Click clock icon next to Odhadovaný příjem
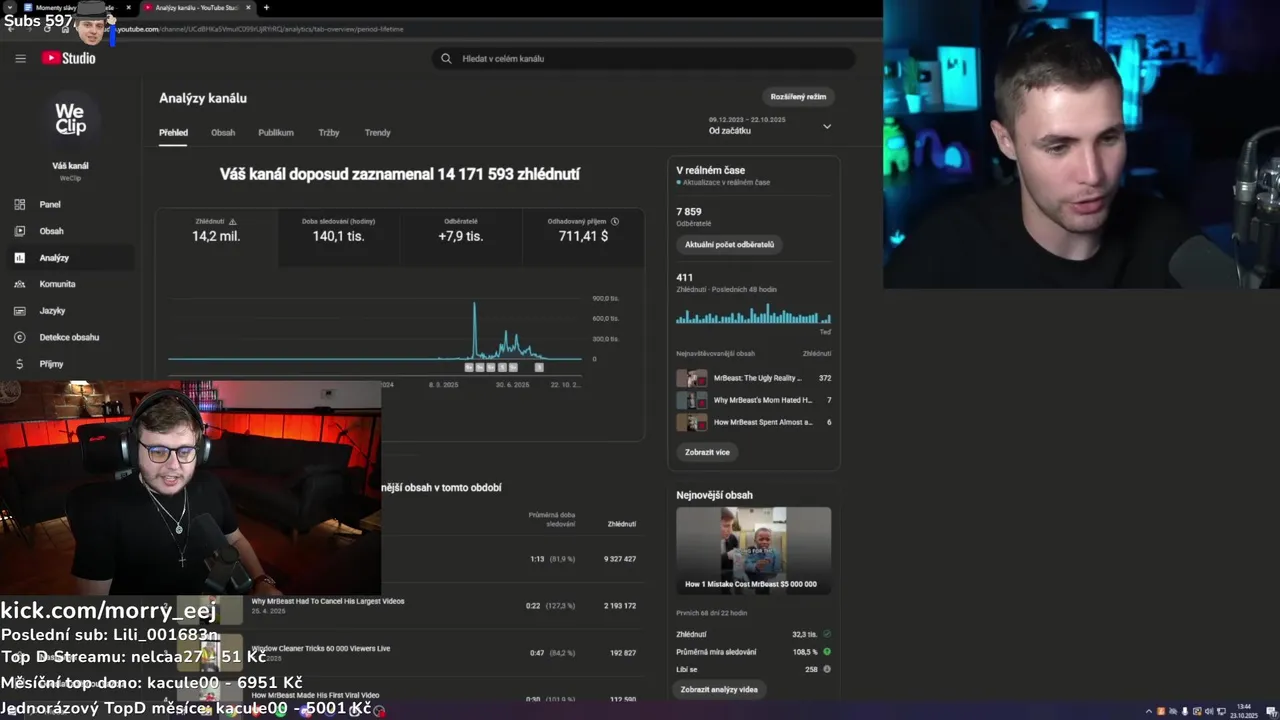The image size is (1280, 720). pyautogui.click(x=615, y=221)
